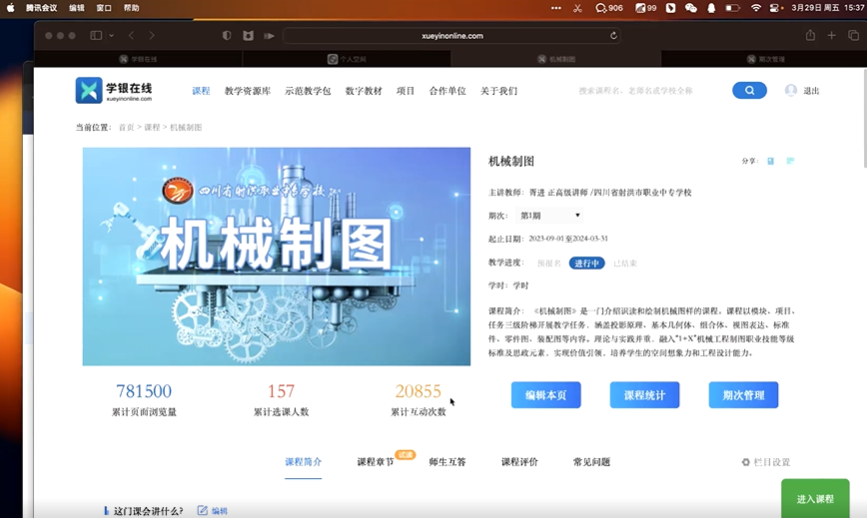Click the 课程统计 button

[x=645, y=395]
